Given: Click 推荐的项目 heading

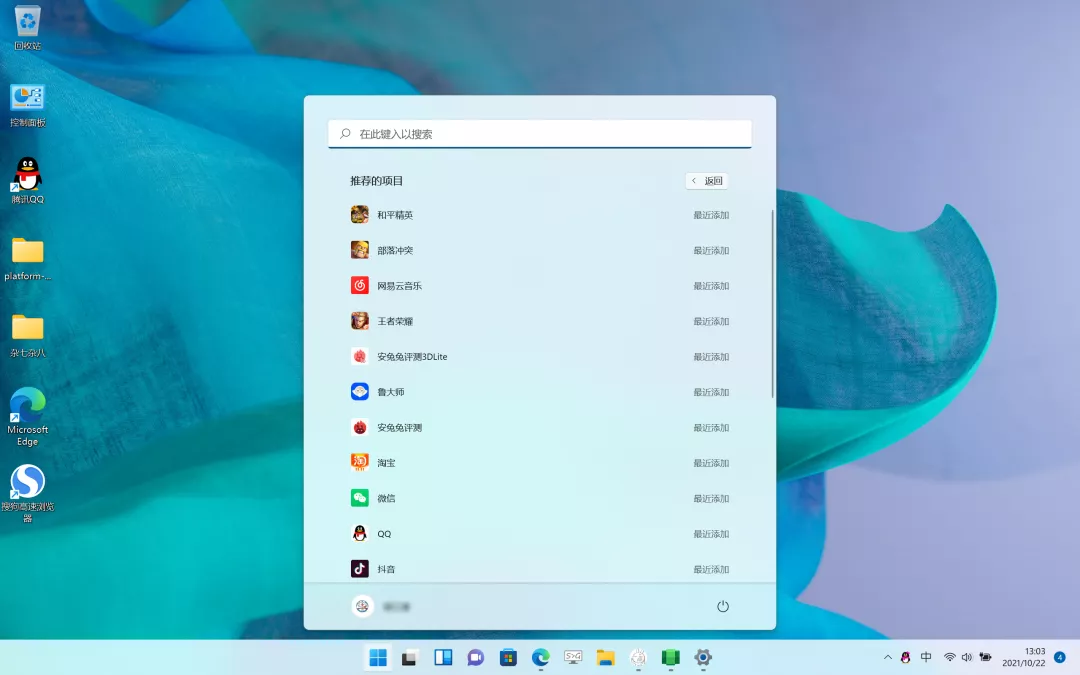Looking at the screenshot, I should [377, 180].
